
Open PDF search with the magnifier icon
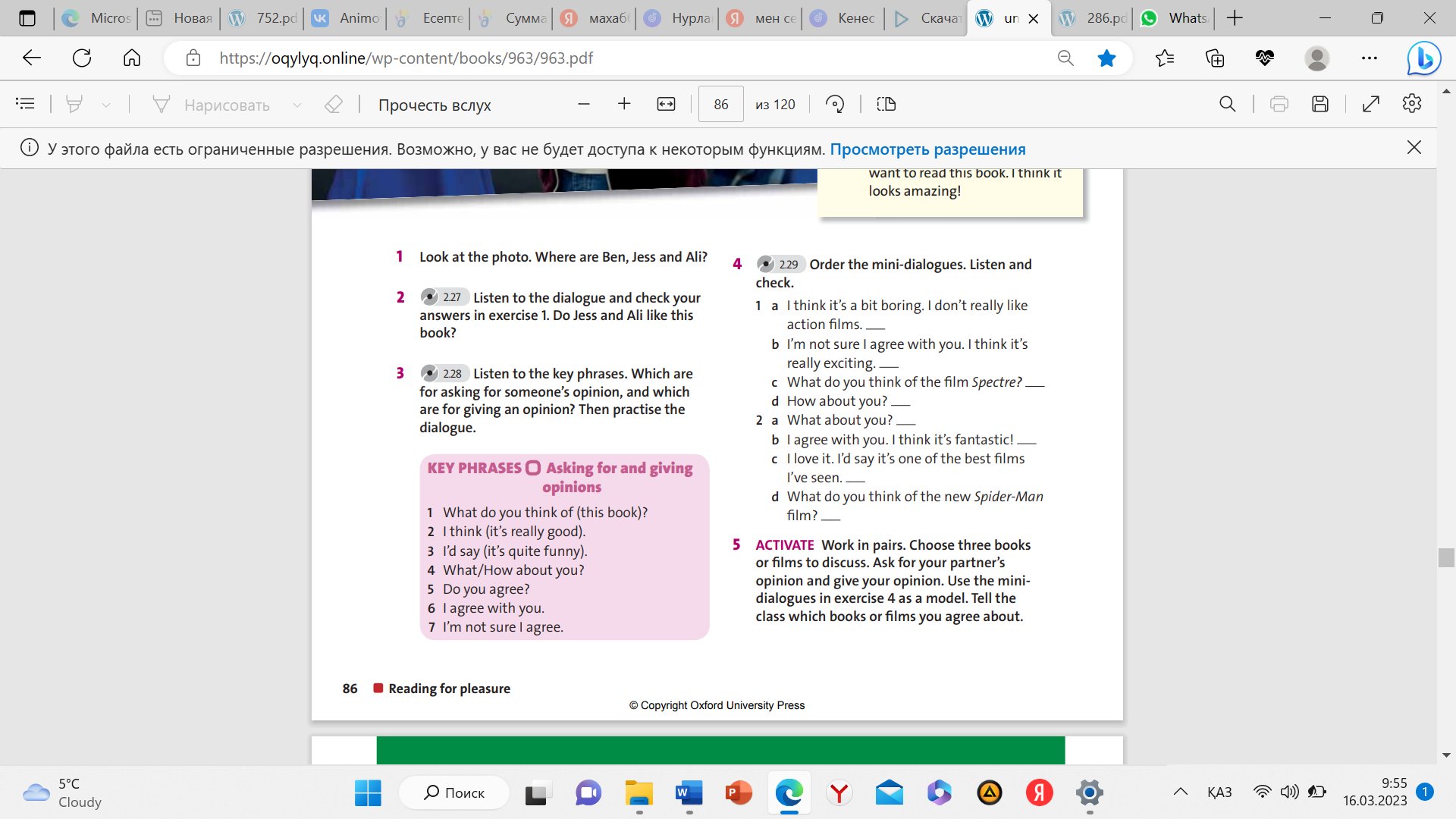point(1227,104)
